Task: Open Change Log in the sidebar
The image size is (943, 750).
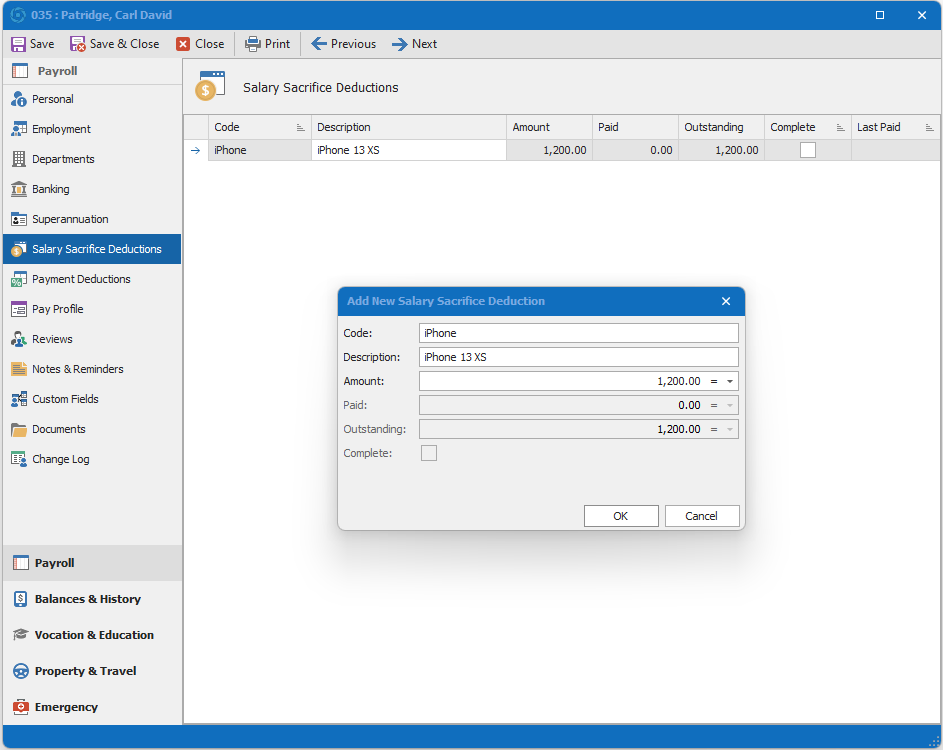Action: coord(60,459)
